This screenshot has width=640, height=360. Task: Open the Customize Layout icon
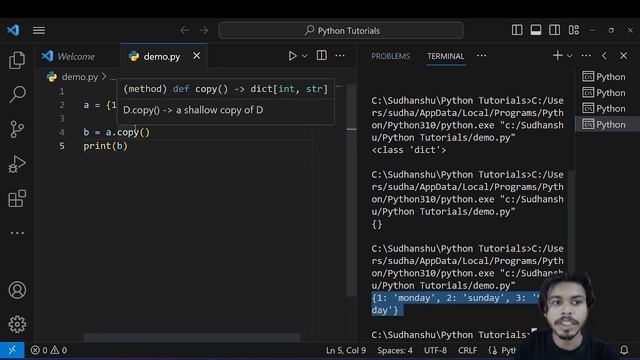coord(573,30)
